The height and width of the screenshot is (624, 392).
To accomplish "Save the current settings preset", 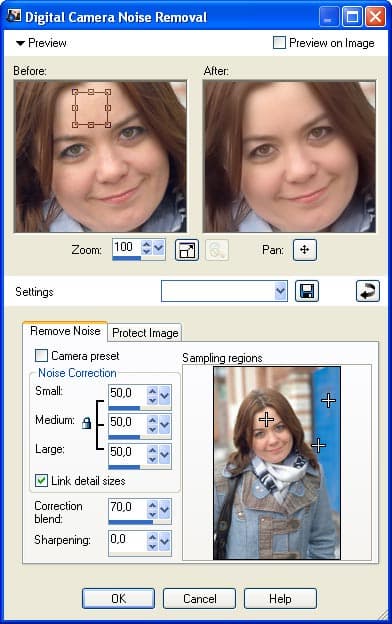I will 307,291.
